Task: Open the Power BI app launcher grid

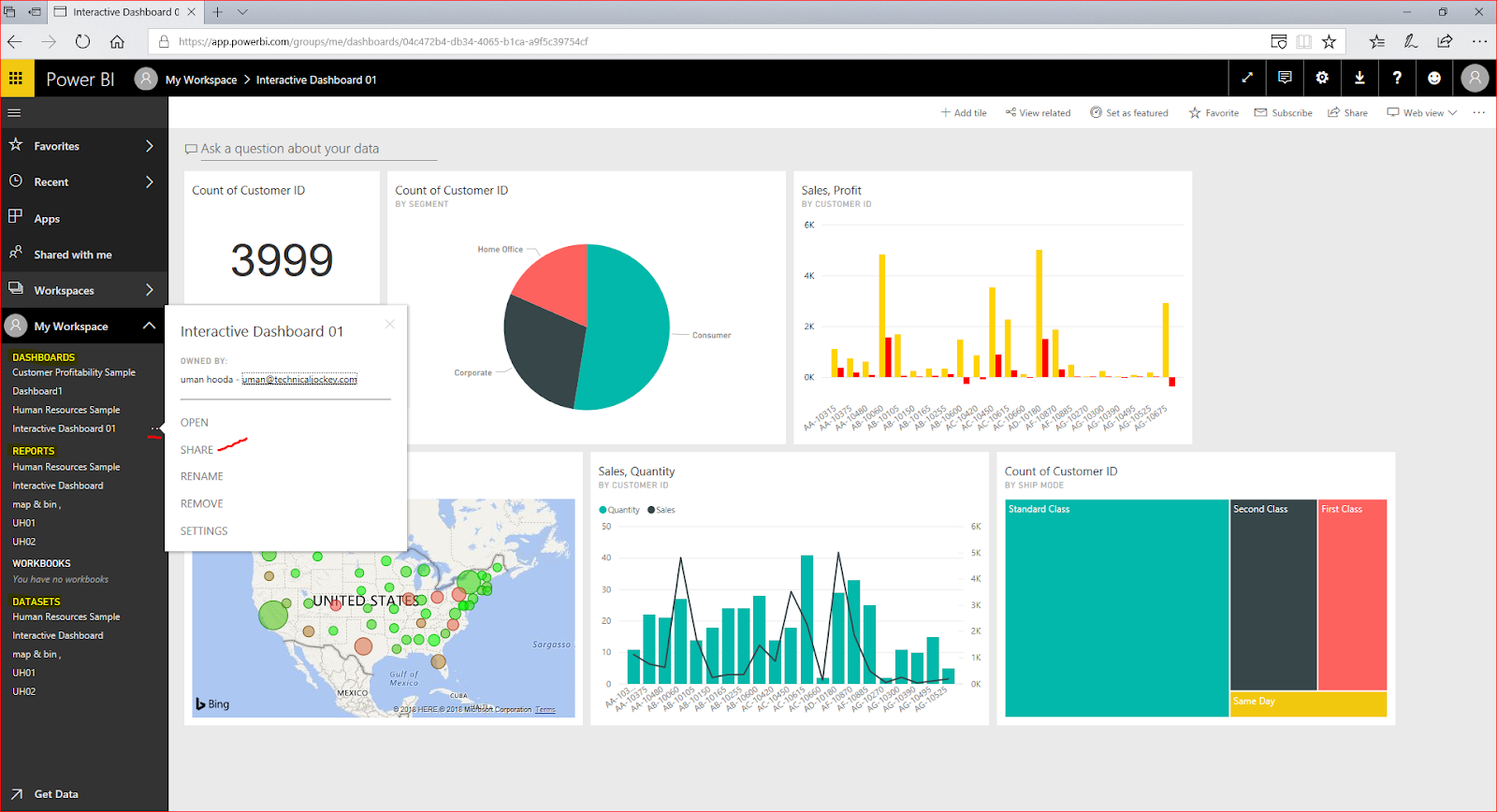Action: coord(16,79)
